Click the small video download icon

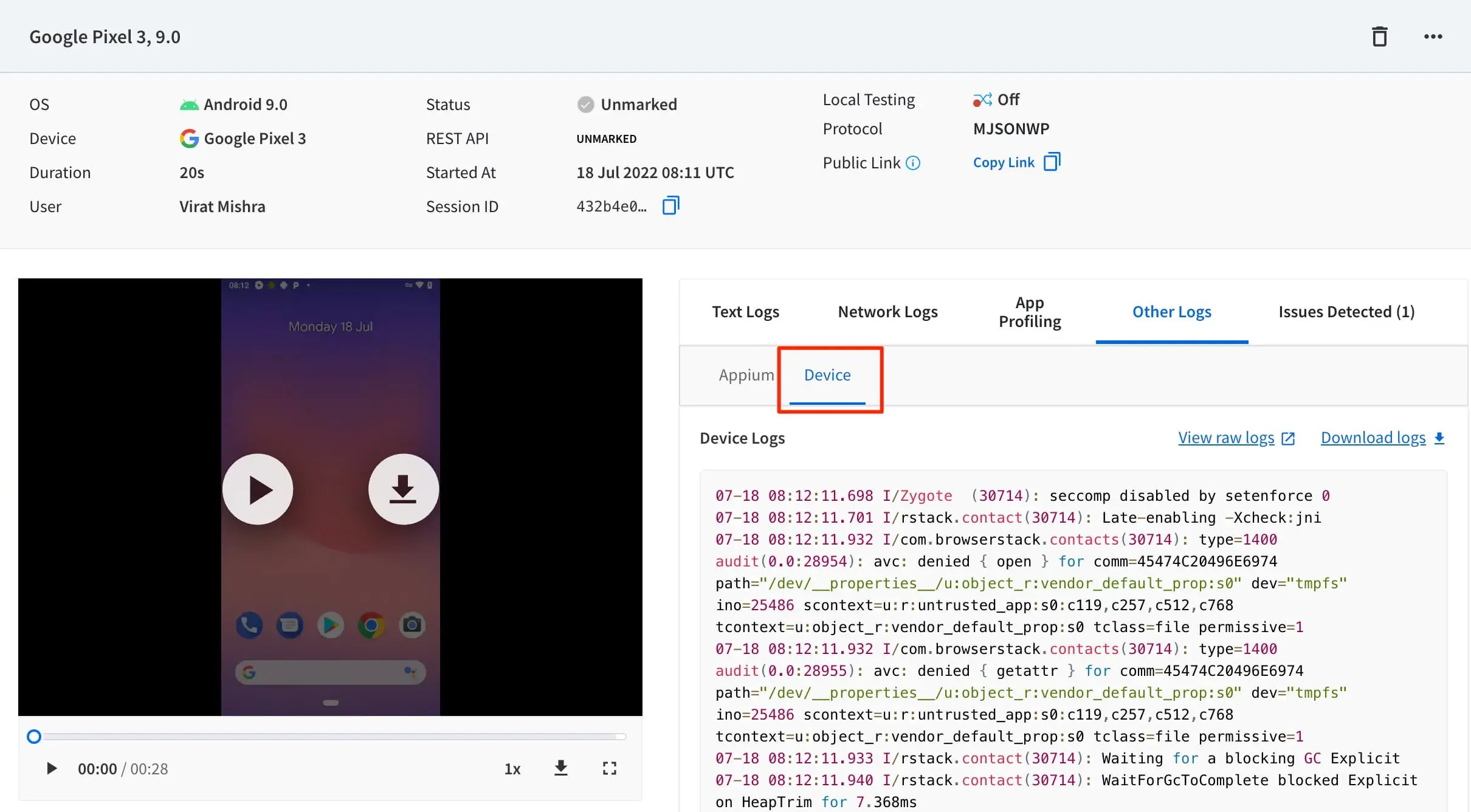(x=561, y=768)
